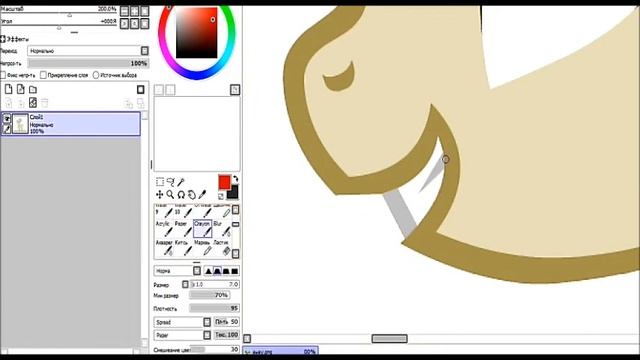The height and width of the screenshot is (360, 640).
Task: Hide the Слой1 layer via eye icon
Action: pos(7,118)
